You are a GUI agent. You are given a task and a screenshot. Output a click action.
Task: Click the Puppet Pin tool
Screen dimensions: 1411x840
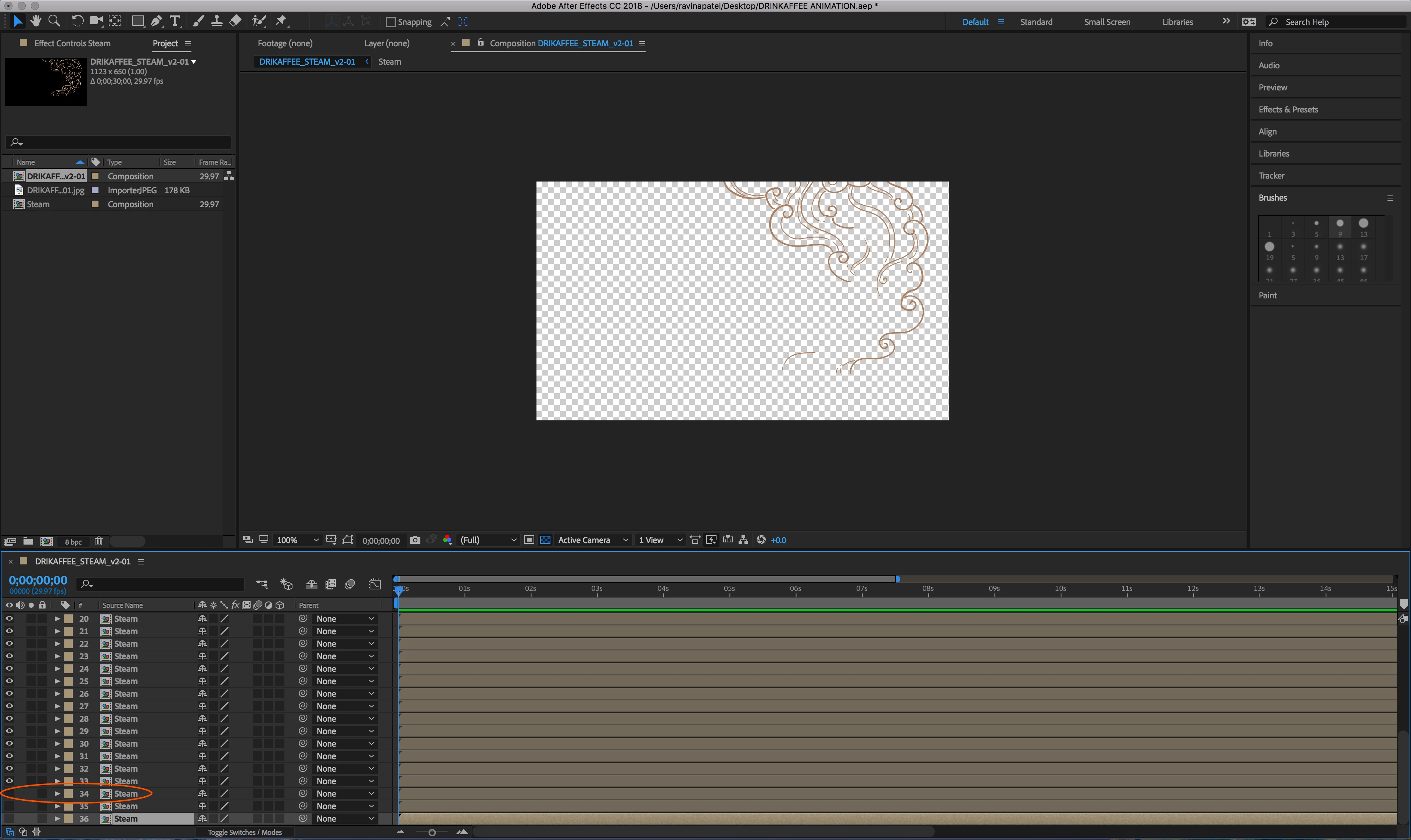click(x=281, y=21)
